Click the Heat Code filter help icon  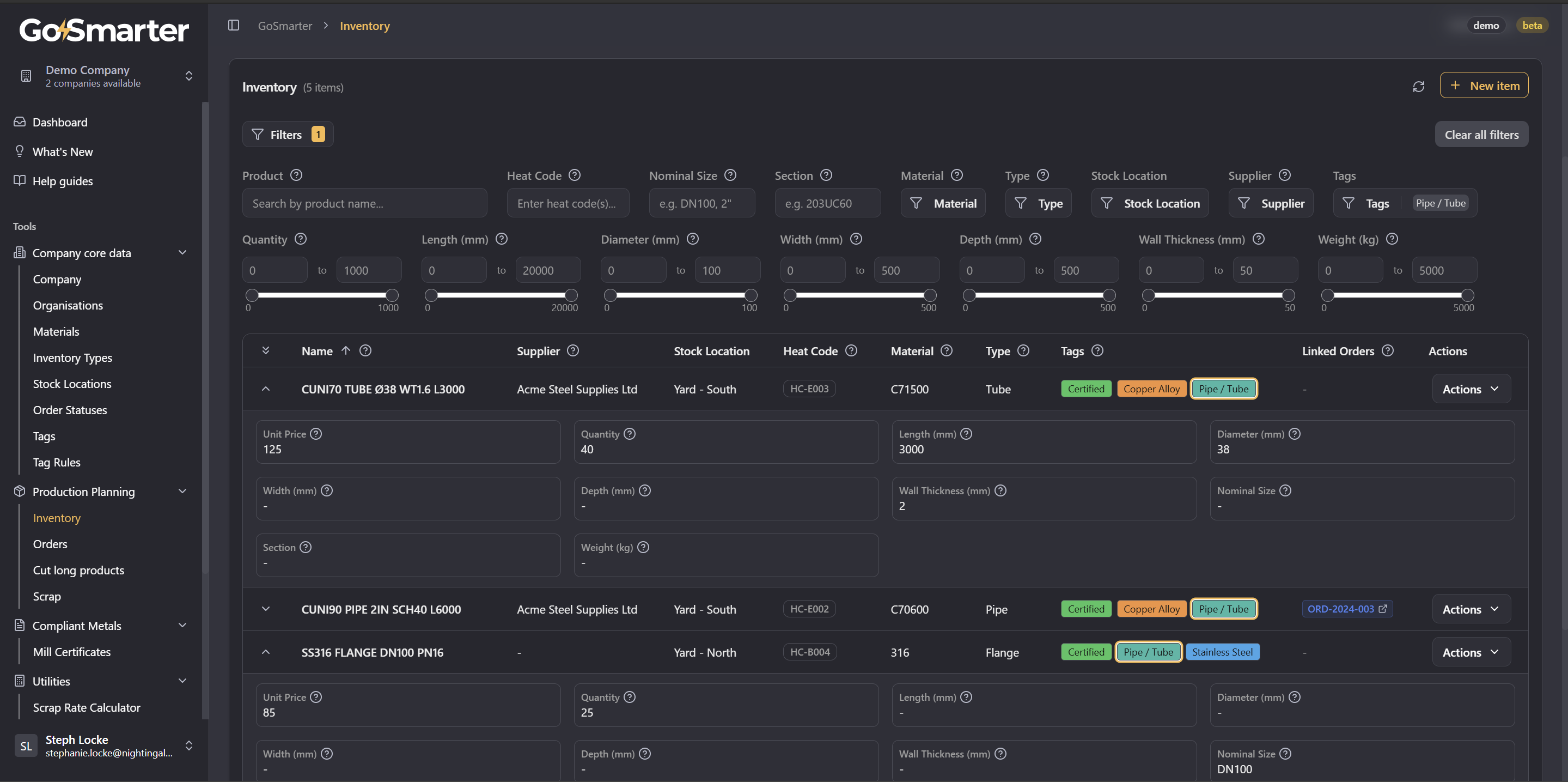[575, 175]
